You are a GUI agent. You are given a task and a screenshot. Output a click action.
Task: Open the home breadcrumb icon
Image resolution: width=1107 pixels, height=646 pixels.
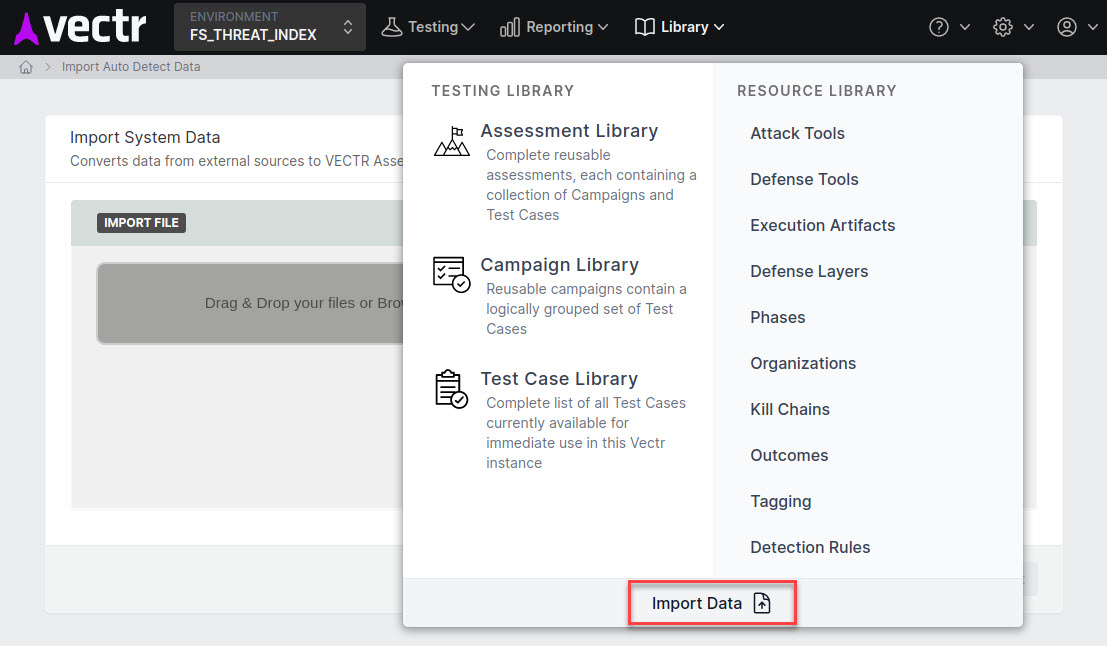26,67
